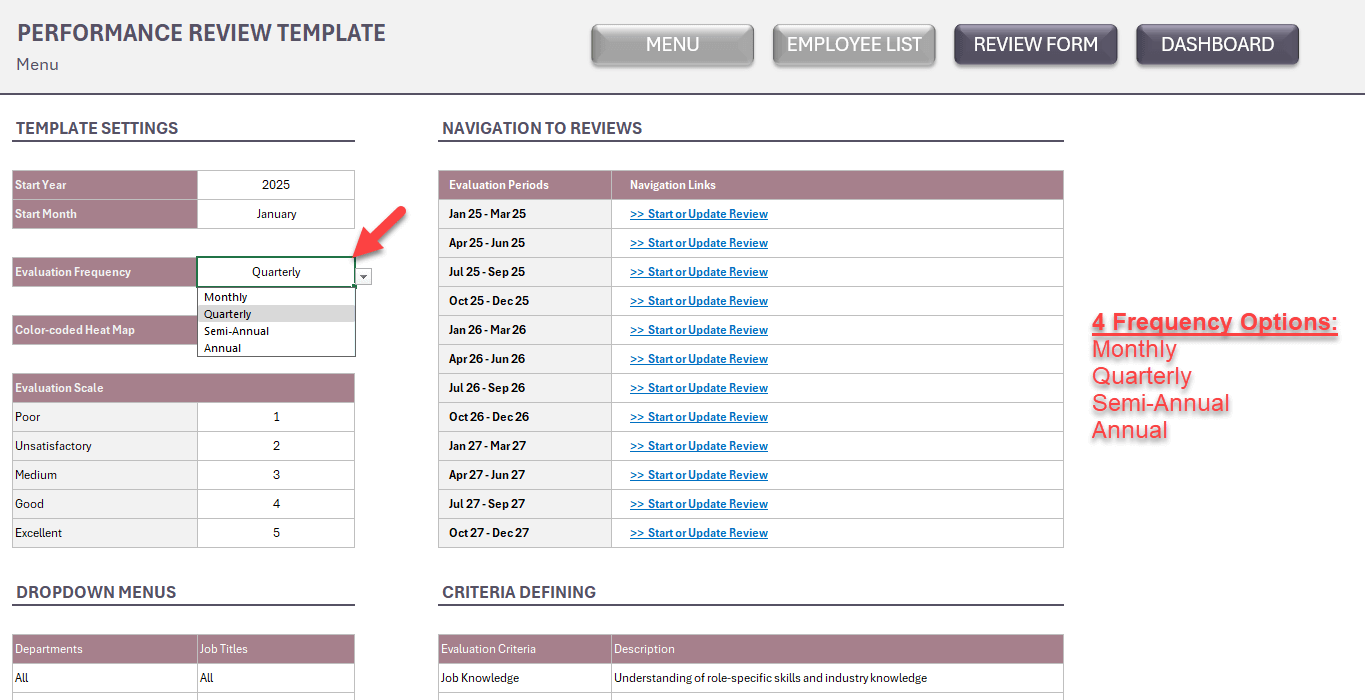Screen dimensions: 1365x700
Task: Select the Jan 25 - Mar 25 period cell
Action: tap(525, 214)
